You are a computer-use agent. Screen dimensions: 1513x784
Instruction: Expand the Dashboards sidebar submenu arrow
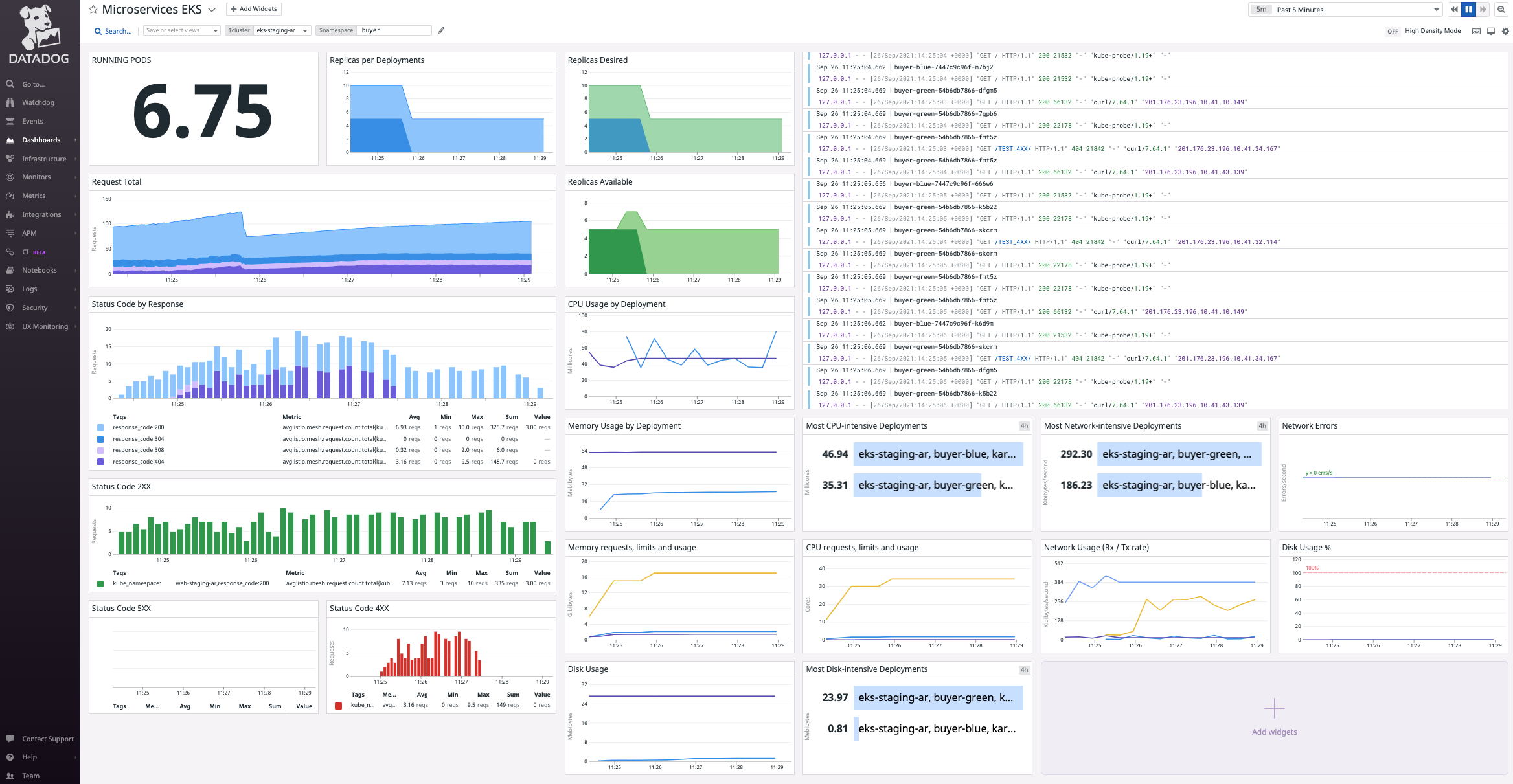[75, 140]
